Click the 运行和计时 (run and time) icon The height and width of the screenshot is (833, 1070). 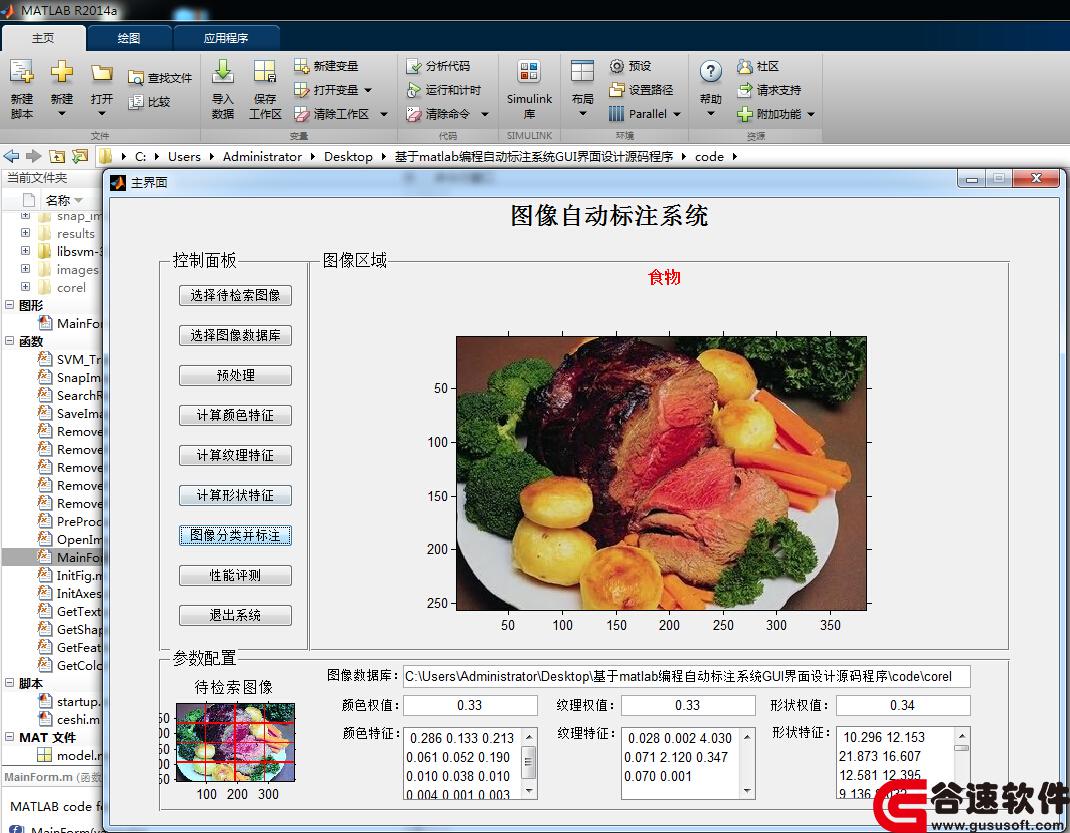tap(414, 89)
